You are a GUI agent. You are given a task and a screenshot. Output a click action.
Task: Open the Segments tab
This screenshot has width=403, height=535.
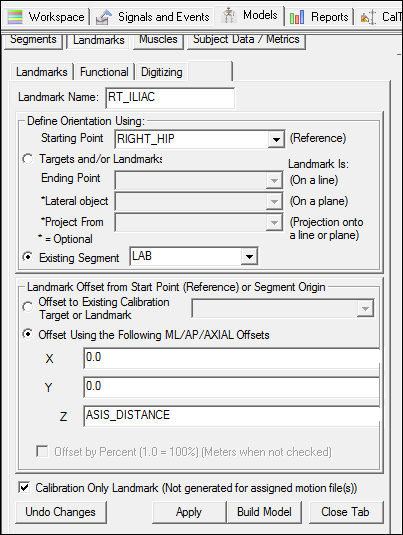tap(33, 41)
